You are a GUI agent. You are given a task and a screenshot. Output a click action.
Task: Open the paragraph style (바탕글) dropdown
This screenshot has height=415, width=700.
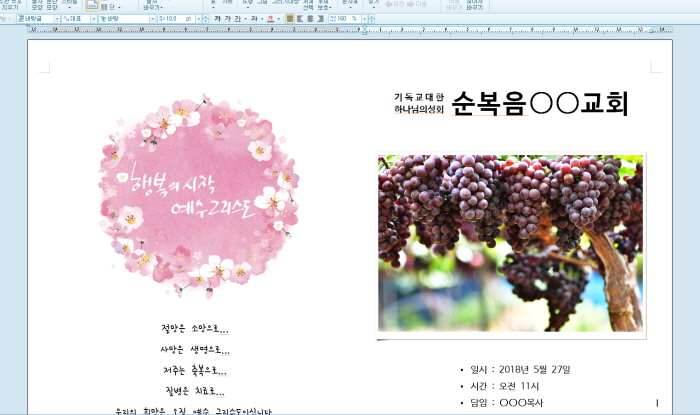[x=57, y=19]
